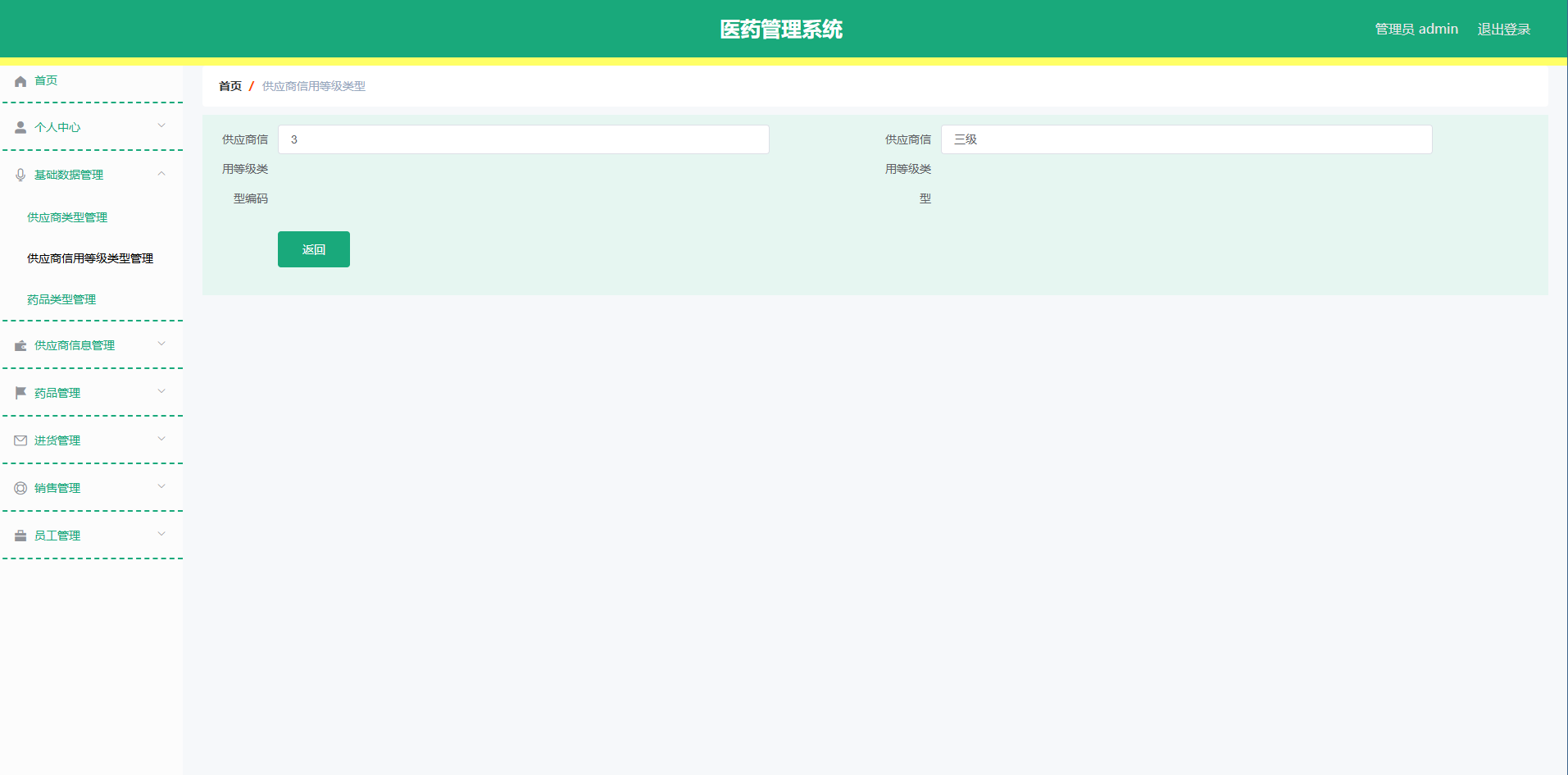Click the 返回 button
The width and height of the screenshot is (1568, 775).
[x=313, y=248]
